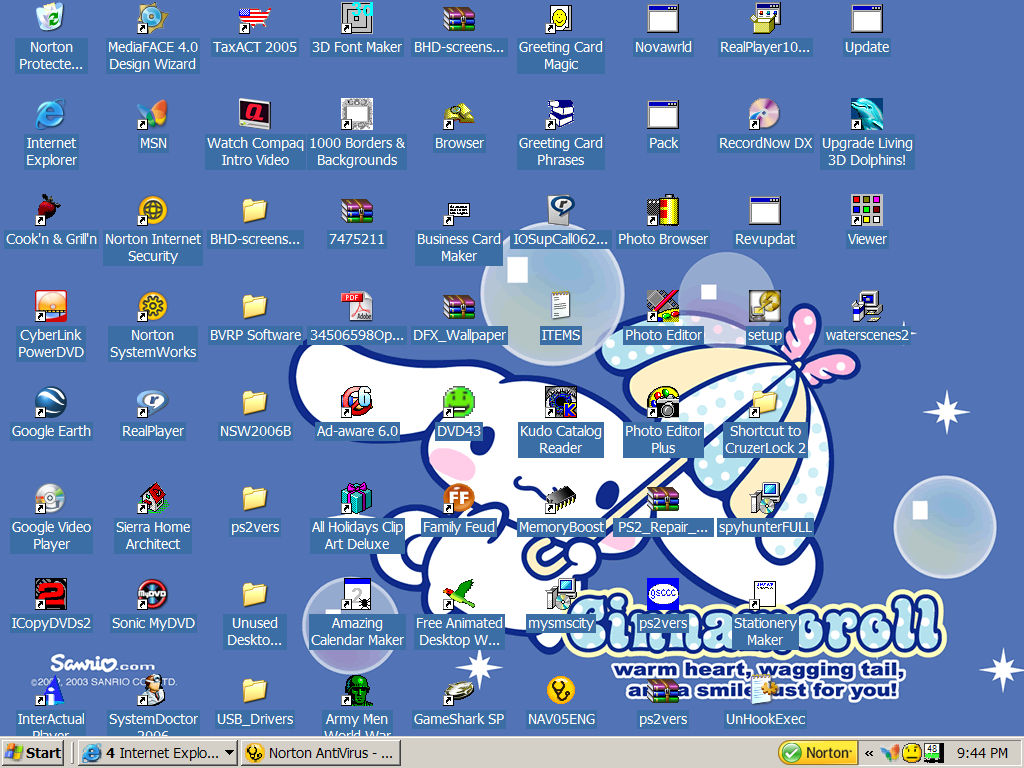Open the 34506598Op PDF document
This screenshot has height=768, width=1024.
(x=357, y=306)
